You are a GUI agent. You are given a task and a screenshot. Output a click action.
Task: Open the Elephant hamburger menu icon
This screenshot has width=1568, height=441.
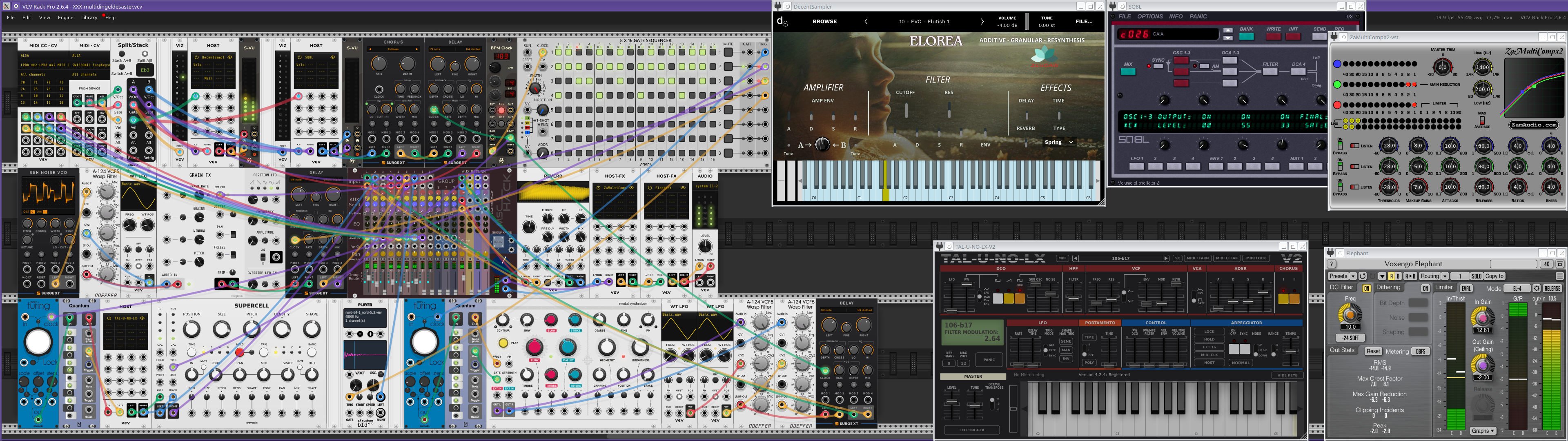tap(1559, 276)
